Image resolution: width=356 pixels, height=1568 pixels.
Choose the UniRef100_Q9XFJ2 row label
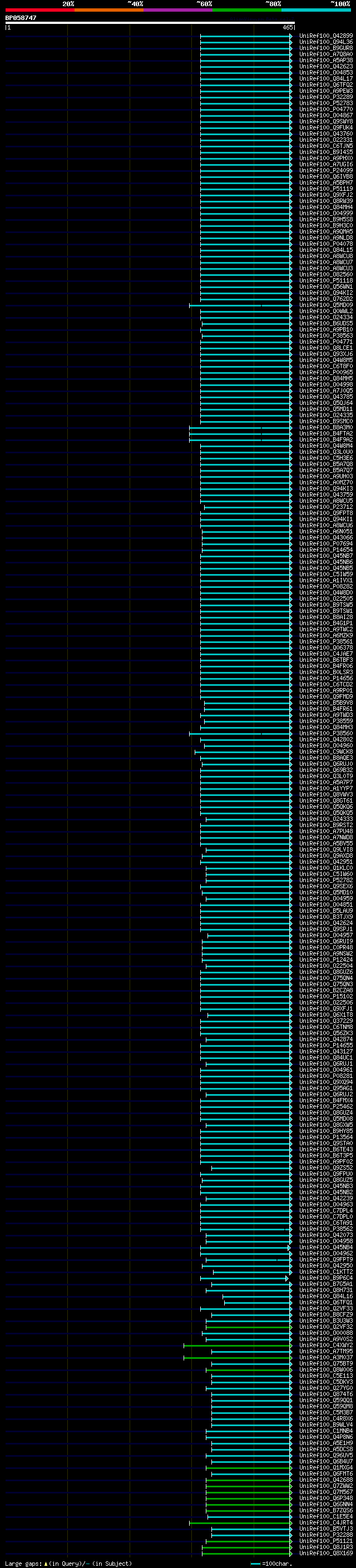coord(325,195)
